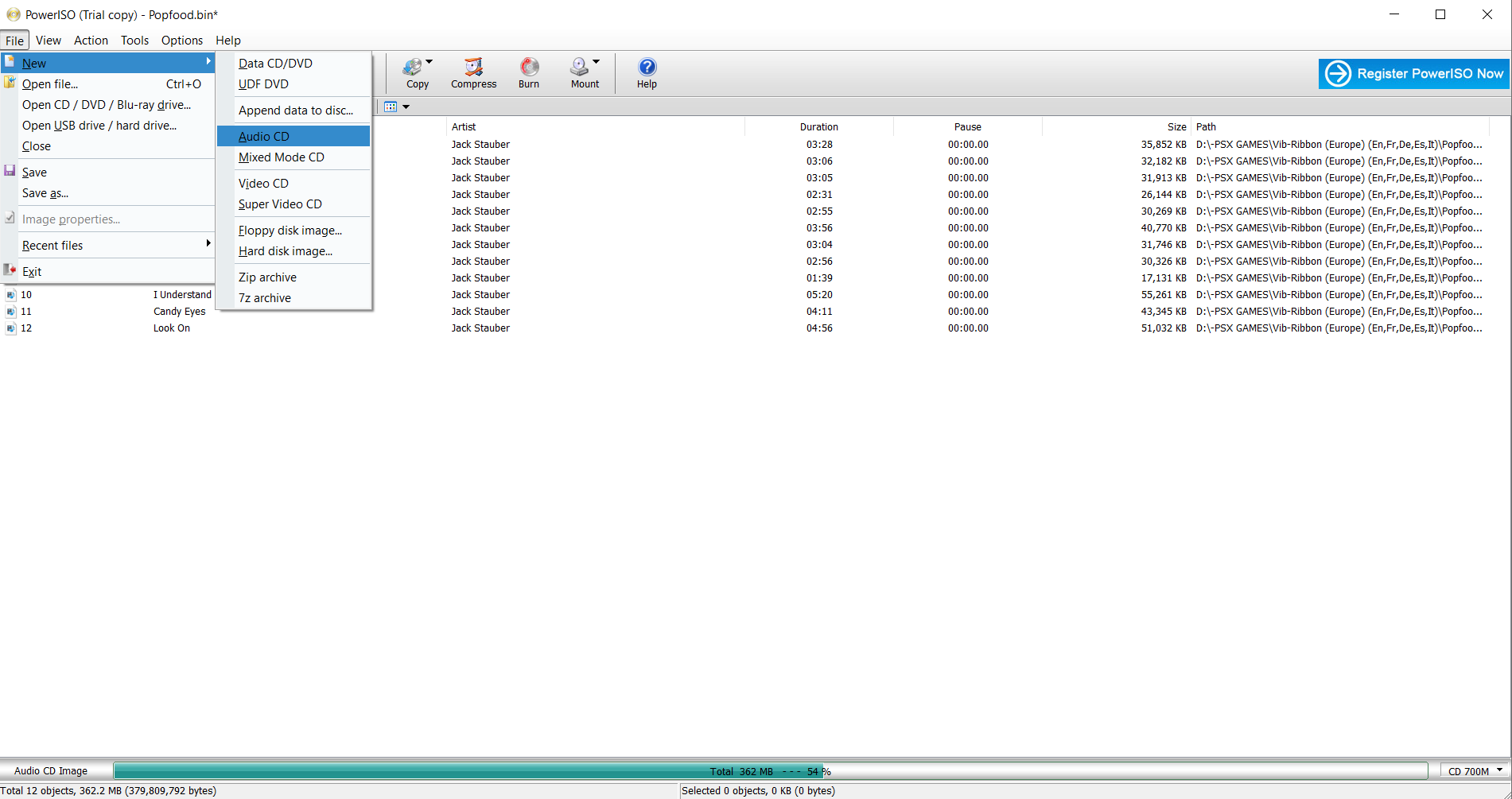Click the Mount drive toolbar icon

(580, 67)
